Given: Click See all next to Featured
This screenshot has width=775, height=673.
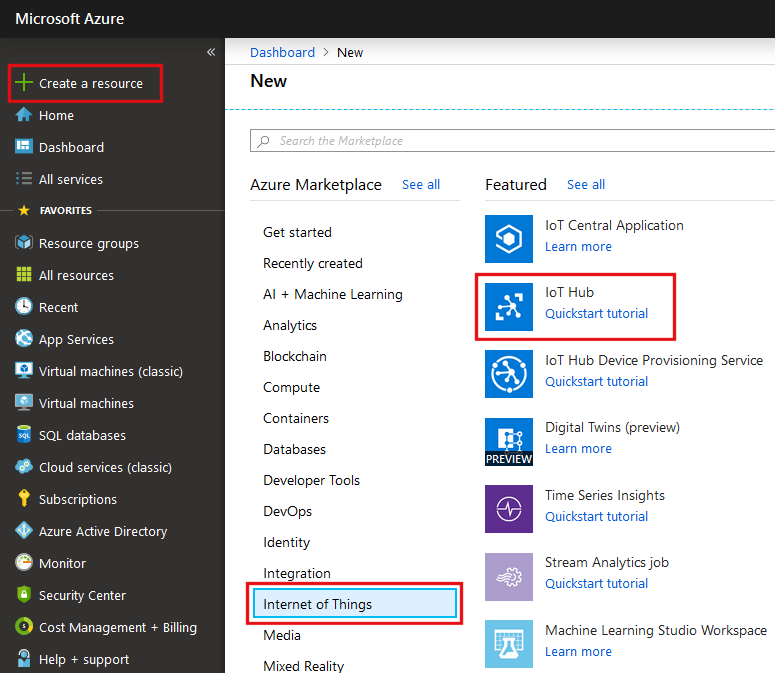Looking at the screenshot, I should [x=585, y=185].
